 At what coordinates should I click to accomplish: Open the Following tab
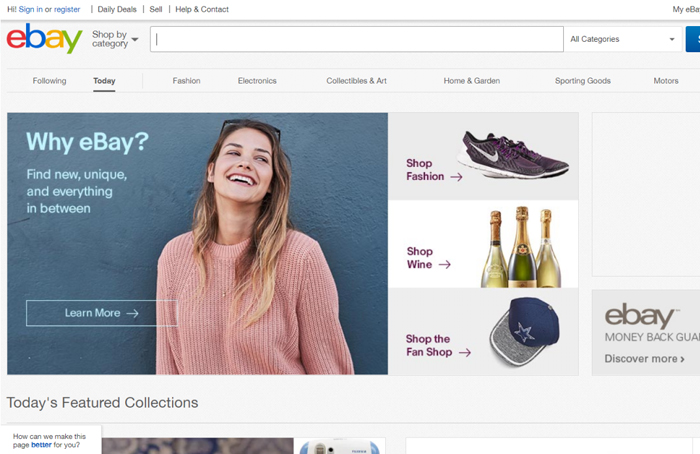pos(49,81)
